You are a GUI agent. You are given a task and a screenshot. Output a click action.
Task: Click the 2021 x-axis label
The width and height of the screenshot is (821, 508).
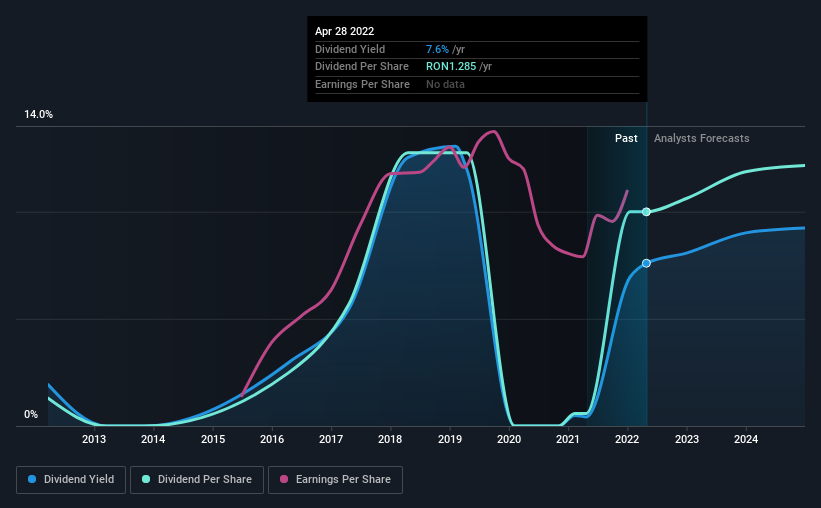(x=568, y=439)
